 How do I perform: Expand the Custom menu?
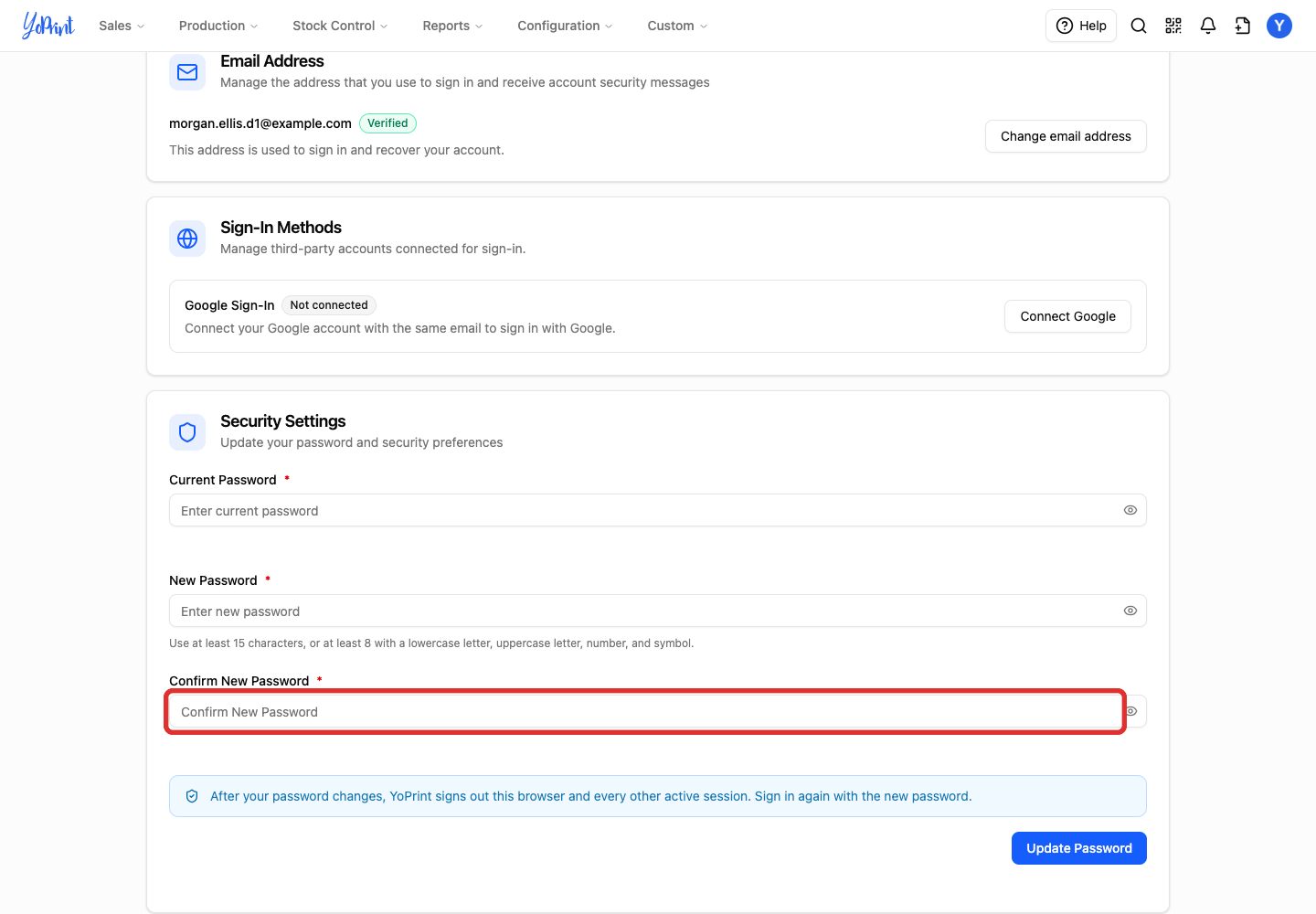677,26
